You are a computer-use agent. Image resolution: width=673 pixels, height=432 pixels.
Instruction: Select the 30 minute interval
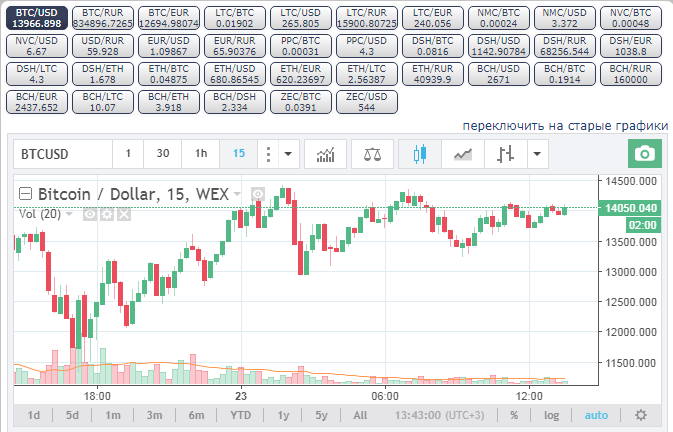pyautogui.click(x=163, y=154)
